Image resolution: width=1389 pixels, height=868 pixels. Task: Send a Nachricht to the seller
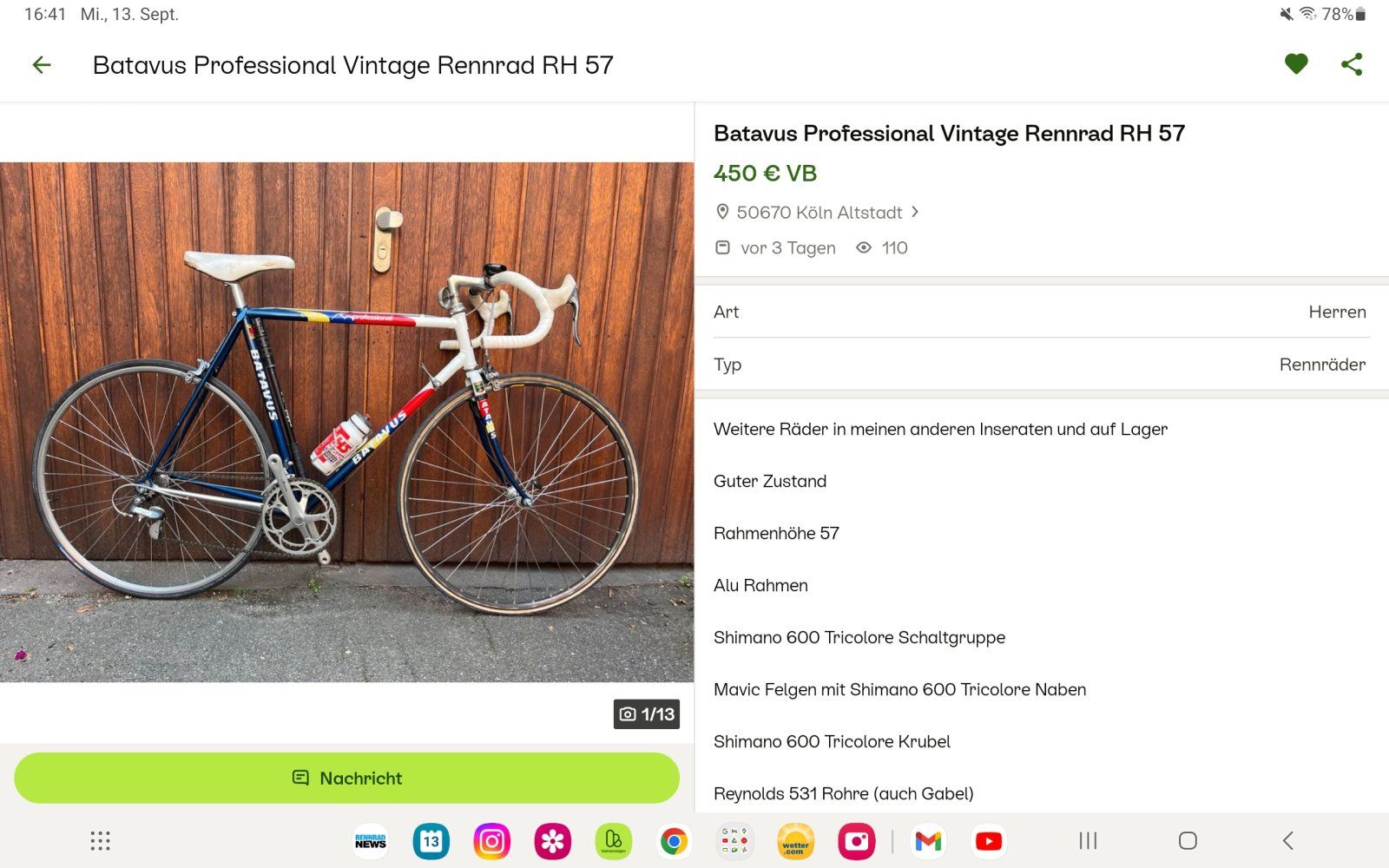coord(346,778)
